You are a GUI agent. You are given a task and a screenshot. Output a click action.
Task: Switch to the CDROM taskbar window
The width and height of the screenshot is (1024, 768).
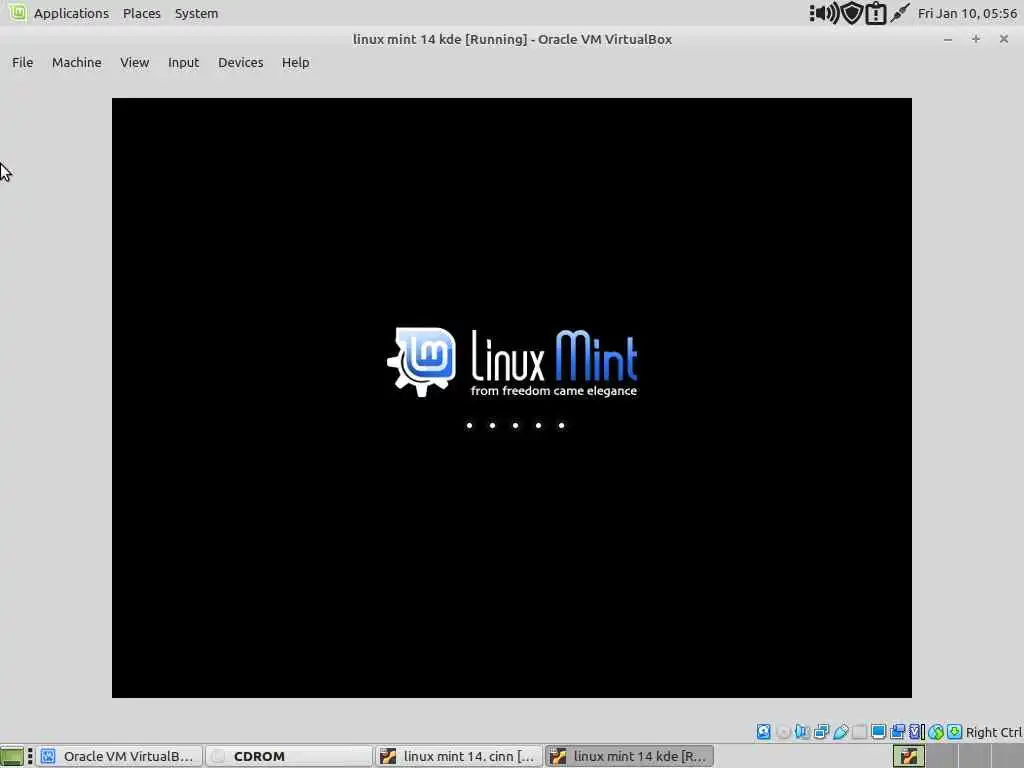click(289, 756)
